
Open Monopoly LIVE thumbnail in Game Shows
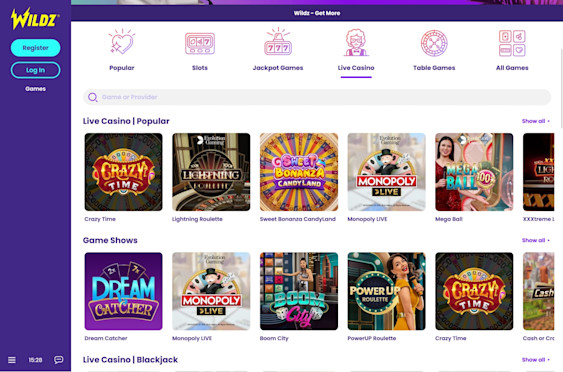[x=211, y=291]
